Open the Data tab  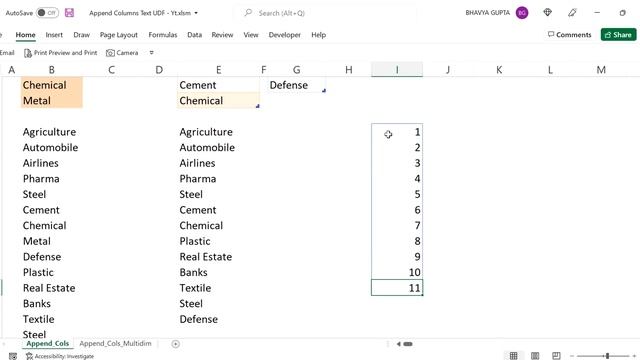(x=195, y=35)
